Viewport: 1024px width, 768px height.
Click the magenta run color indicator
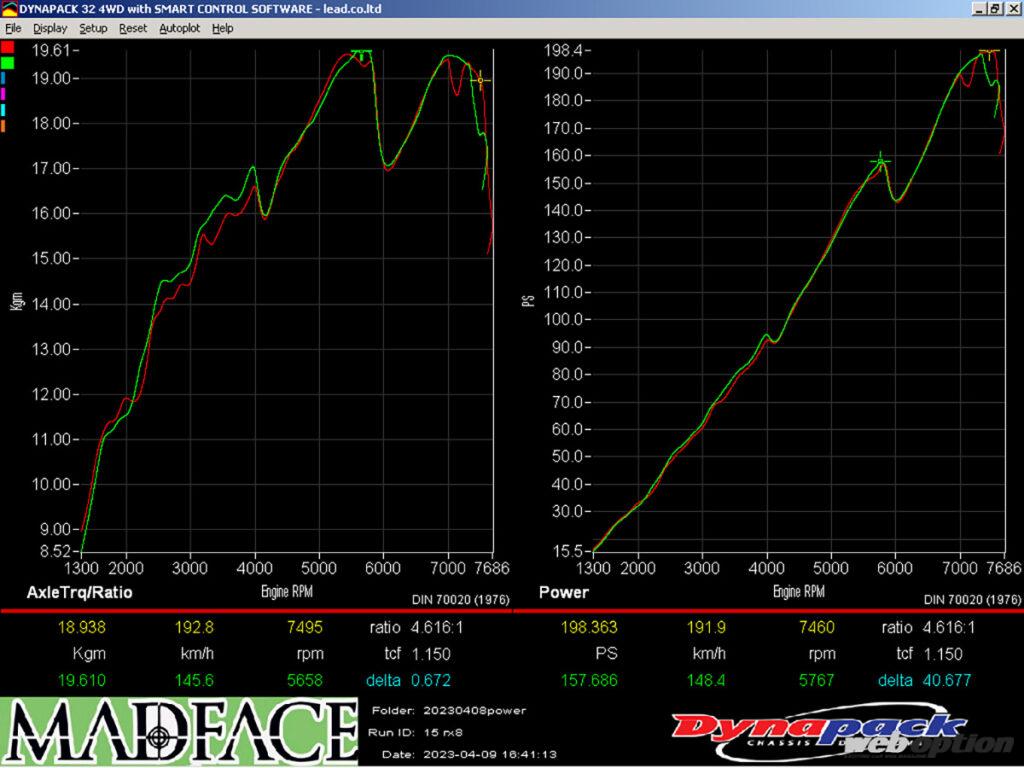(4, 93)
